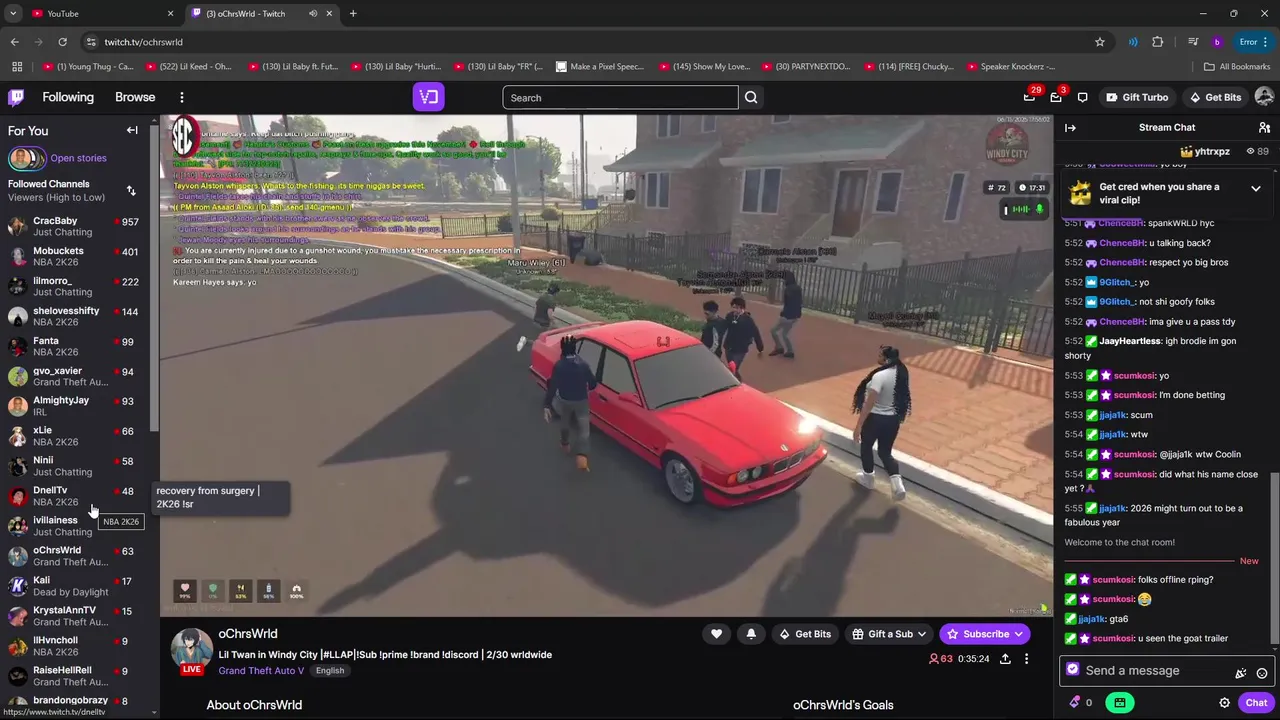The height and width of the screenshot is (720, 1280).
Task: Open stories link in sidebar
Action: [78, 158]
